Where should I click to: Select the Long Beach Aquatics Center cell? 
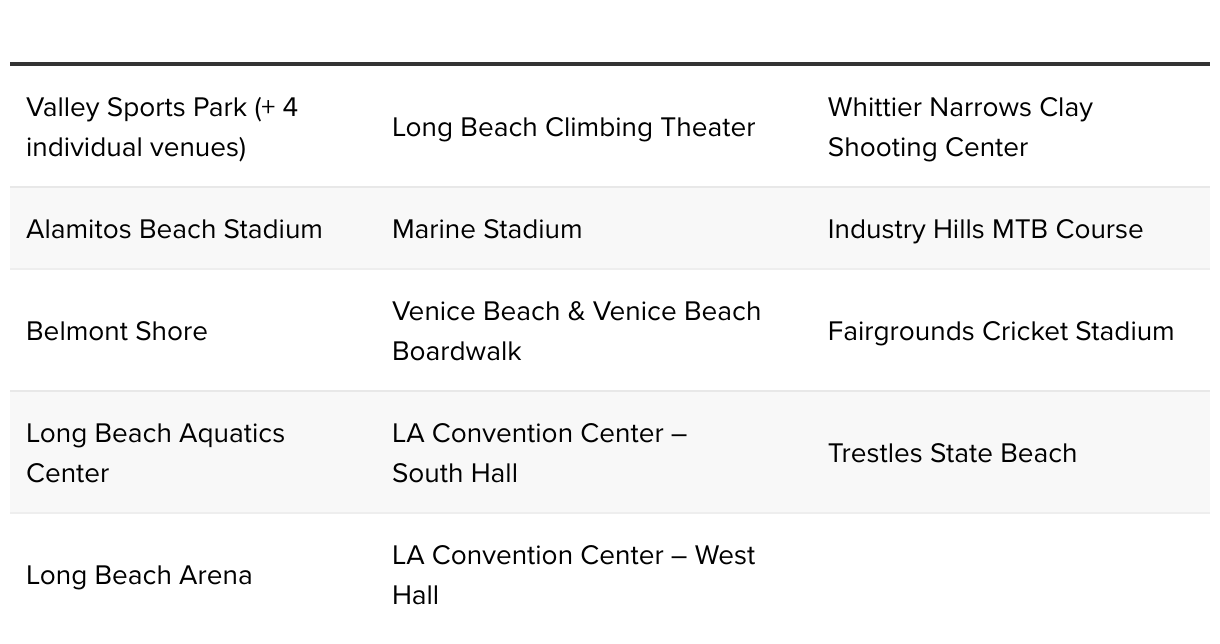pos(193,453)
